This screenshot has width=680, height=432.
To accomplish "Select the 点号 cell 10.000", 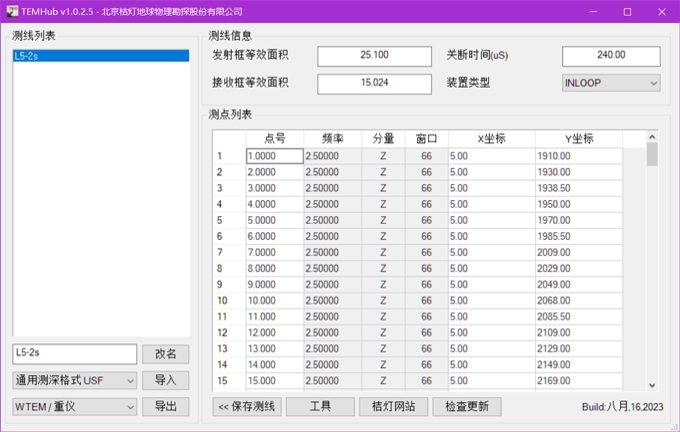I will click(x=275, y=301).
